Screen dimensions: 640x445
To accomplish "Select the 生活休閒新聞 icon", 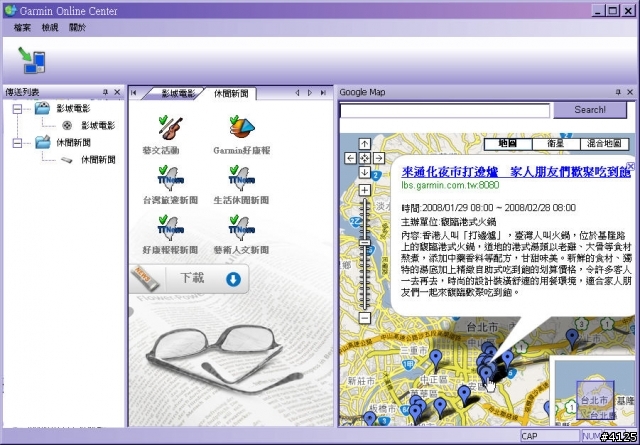I will (x=242, y=178).
